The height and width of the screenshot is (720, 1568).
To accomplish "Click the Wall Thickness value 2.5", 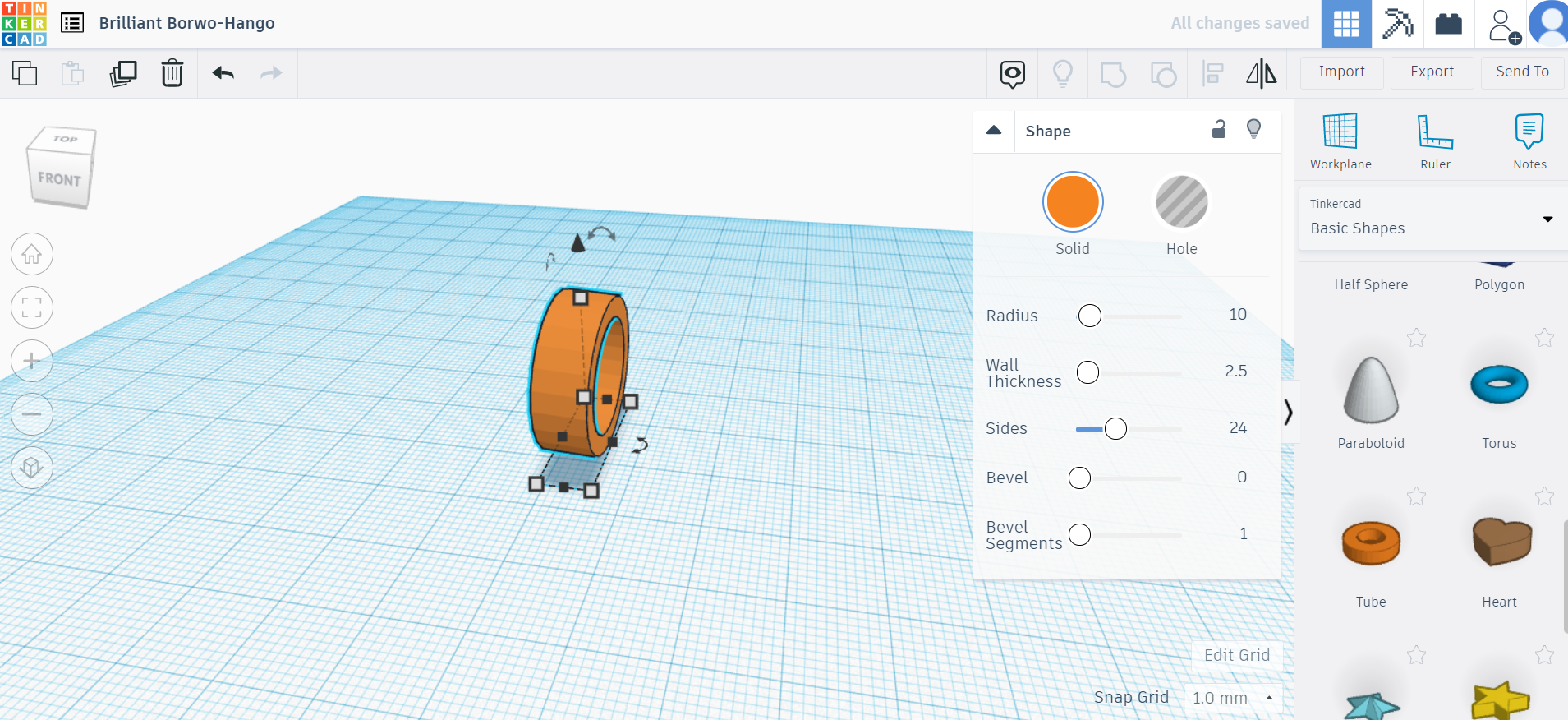I will click(x=1236, y=372).
